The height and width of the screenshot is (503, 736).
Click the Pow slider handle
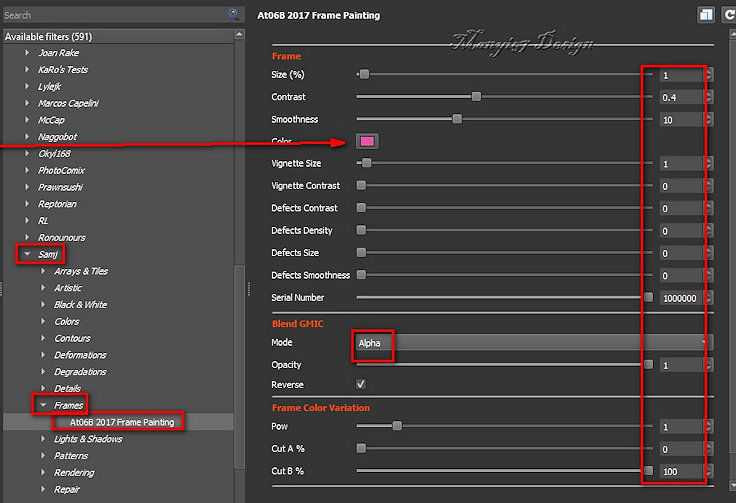(x=397, y=426)
